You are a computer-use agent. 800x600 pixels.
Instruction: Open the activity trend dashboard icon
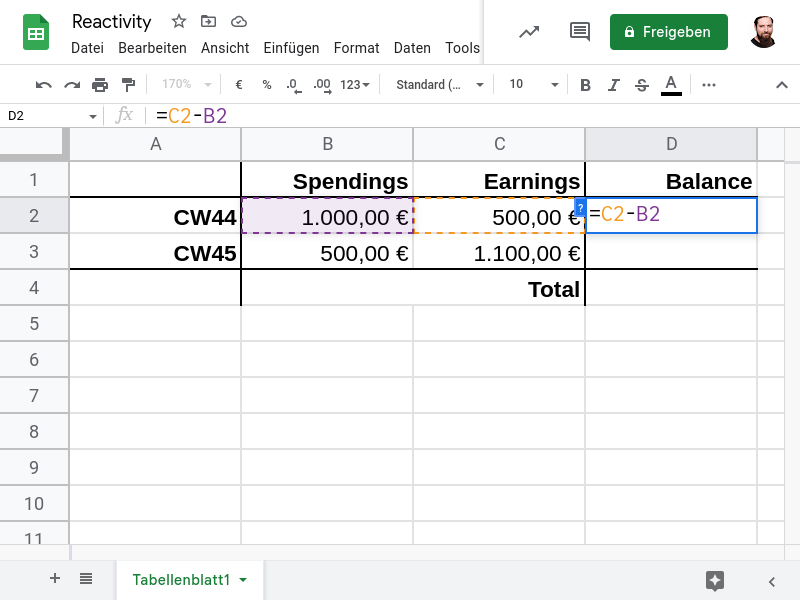pos(529,32)
